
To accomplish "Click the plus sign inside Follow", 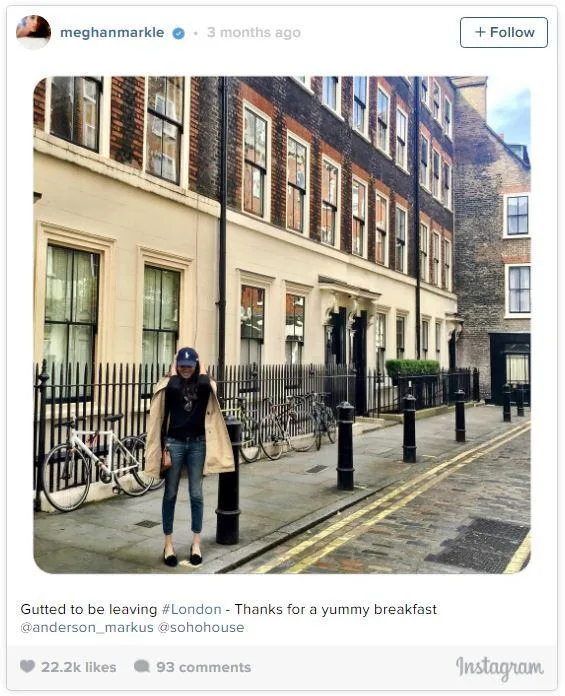I will (x=480, y=32).
